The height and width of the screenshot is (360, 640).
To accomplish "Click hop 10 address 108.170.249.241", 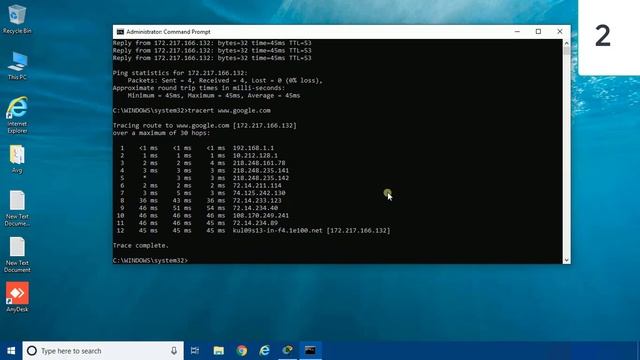I will coord(261,216).
